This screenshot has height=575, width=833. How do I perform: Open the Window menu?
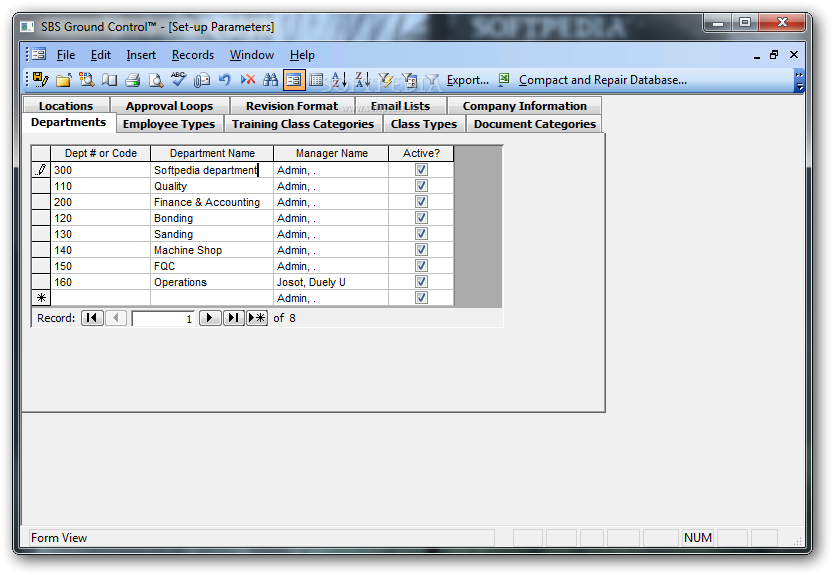(252, 55)
